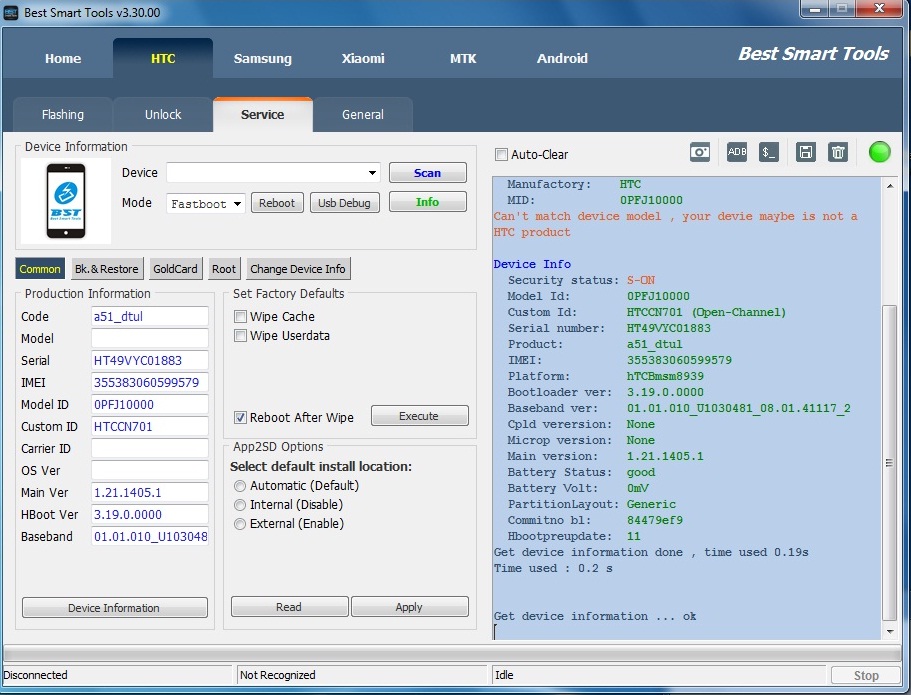This screenshot has height=695, width=911.
Task: Switch to the Samsung tab
Action: [263, 59]
